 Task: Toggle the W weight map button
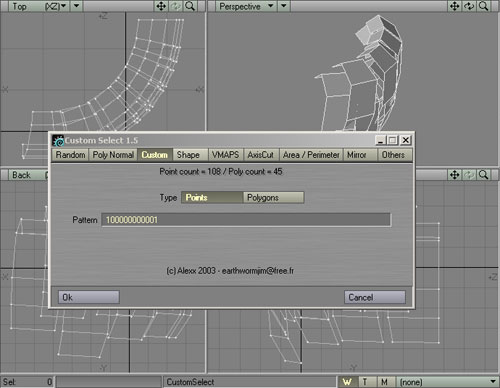pyautogui.click(x=347, y=382)
